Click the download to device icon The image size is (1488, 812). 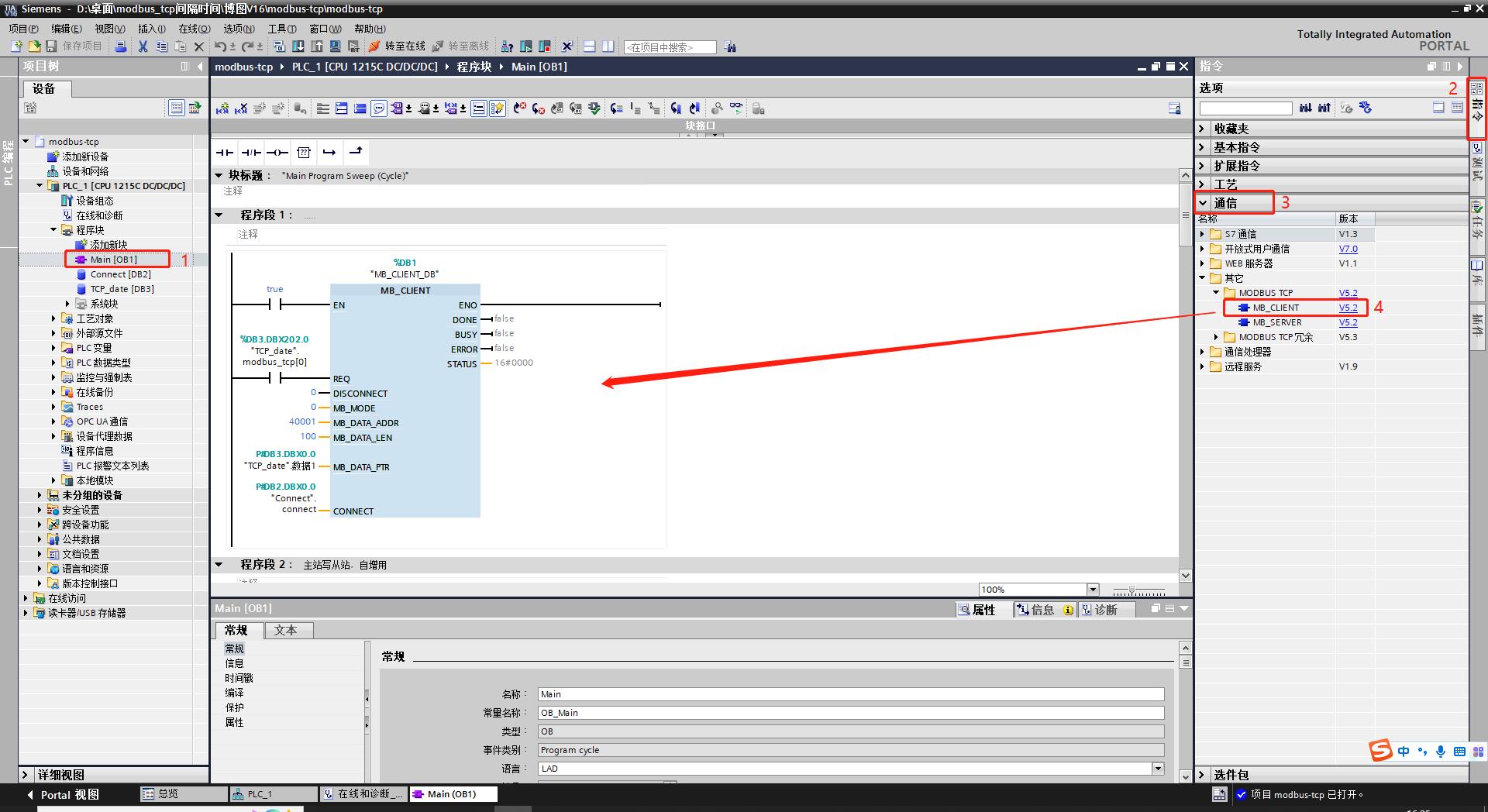(298, 46)
